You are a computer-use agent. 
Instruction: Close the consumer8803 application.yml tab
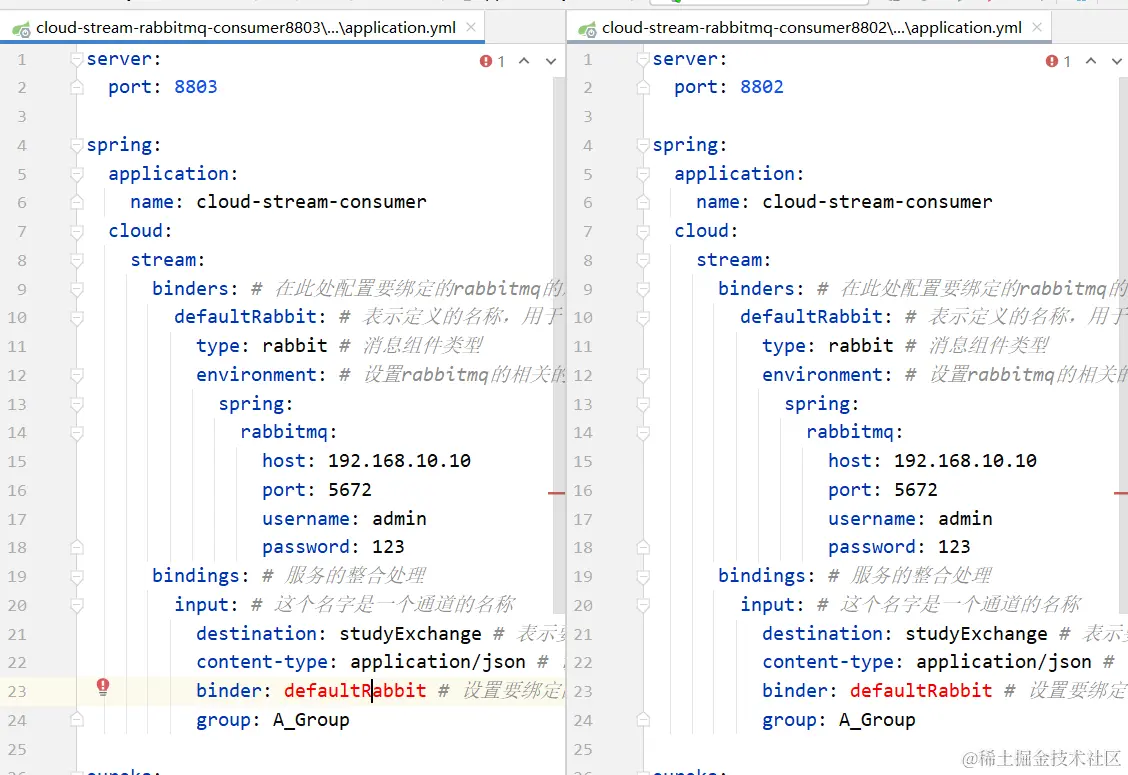pyautogui.click(x=470, y=27)
